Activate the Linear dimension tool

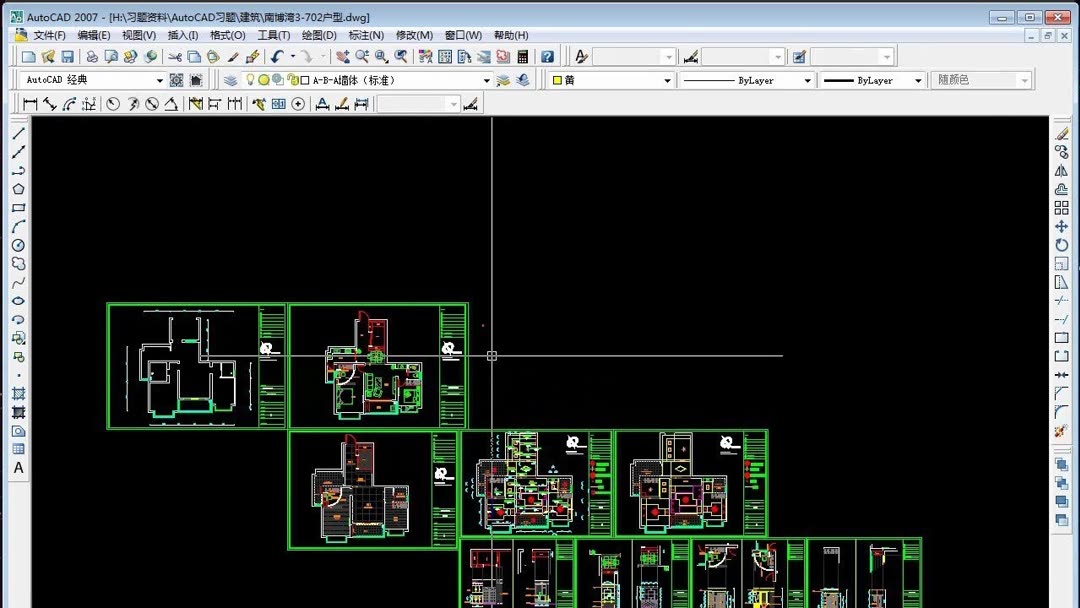[30, 104]
